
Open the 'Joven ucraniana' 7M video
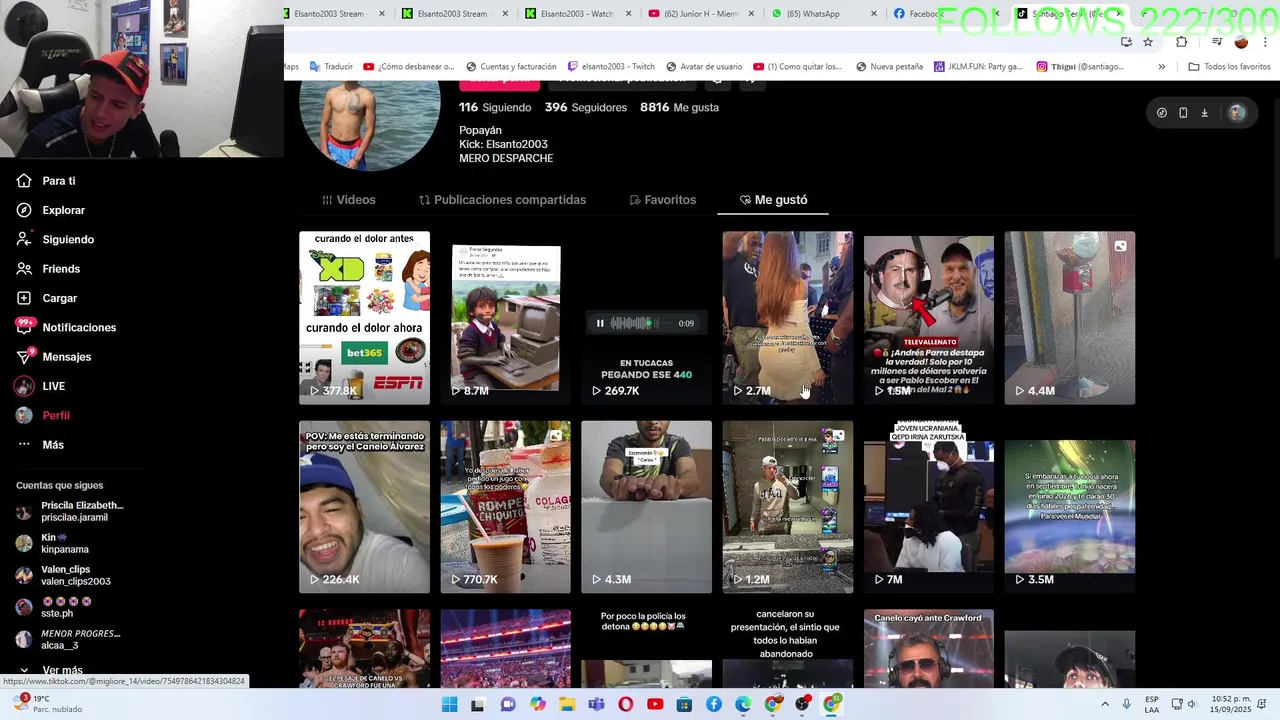click(x=928, y=507)
